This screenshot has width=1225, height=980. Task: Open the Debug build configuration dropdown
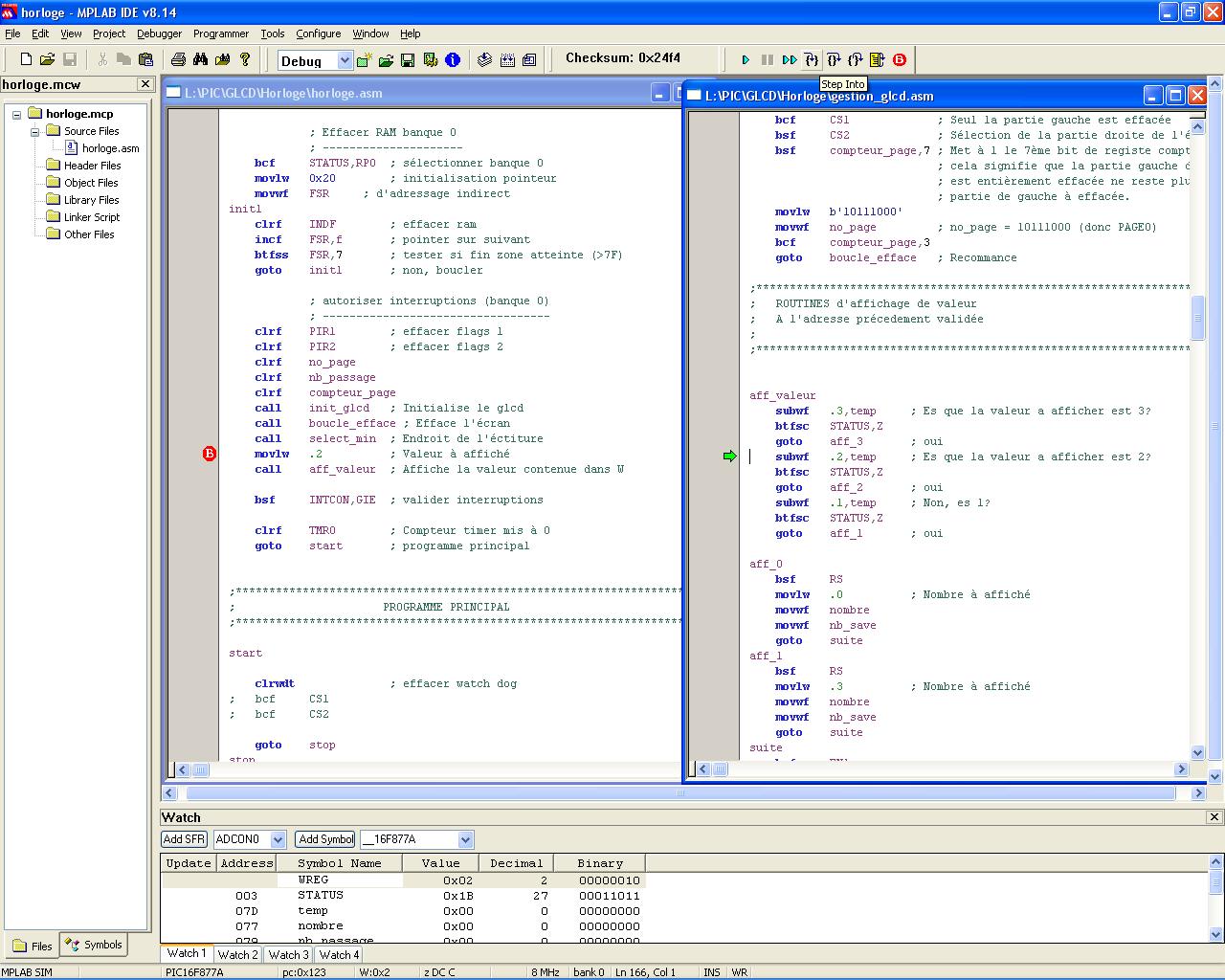click(x=344, y=61)
